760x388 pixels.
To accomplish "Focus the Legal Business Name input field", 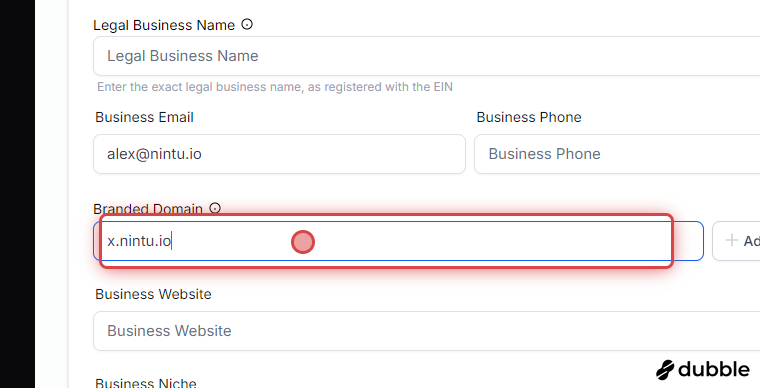I will pos(427,56).
